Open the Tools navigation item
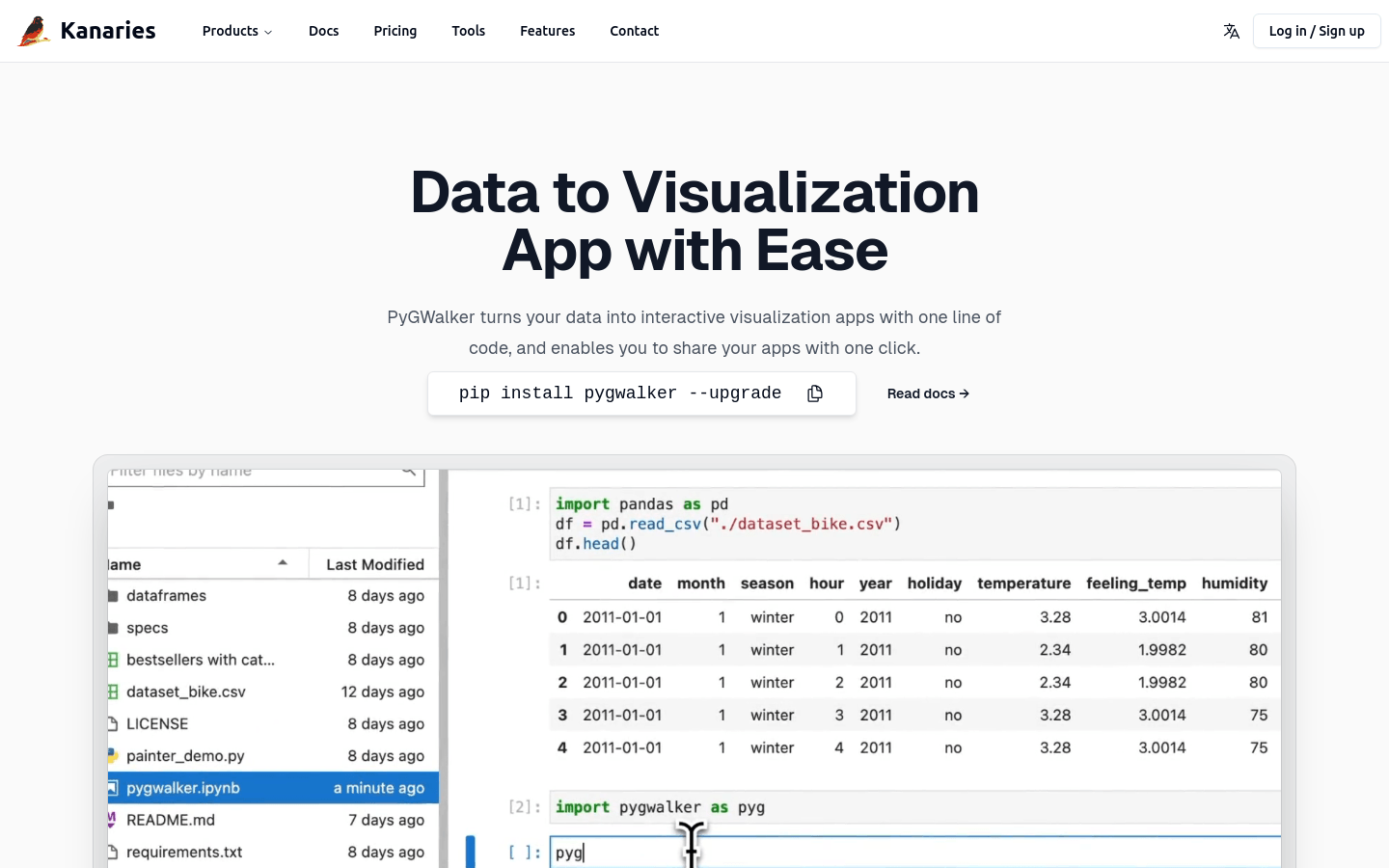Viewport: 1389px width, 868px height. pyautogui.click(x=468, y=31)
